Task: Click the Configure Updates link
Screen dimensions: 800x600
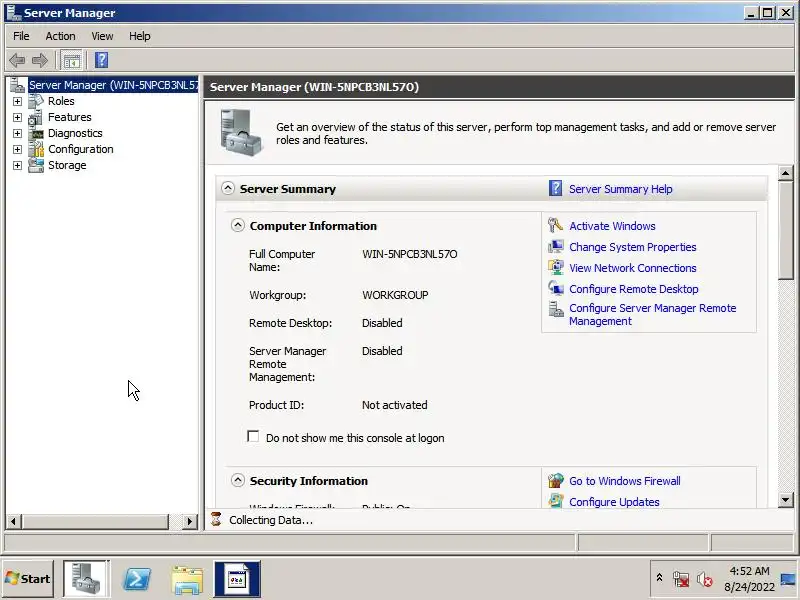Action: [614, 502]
